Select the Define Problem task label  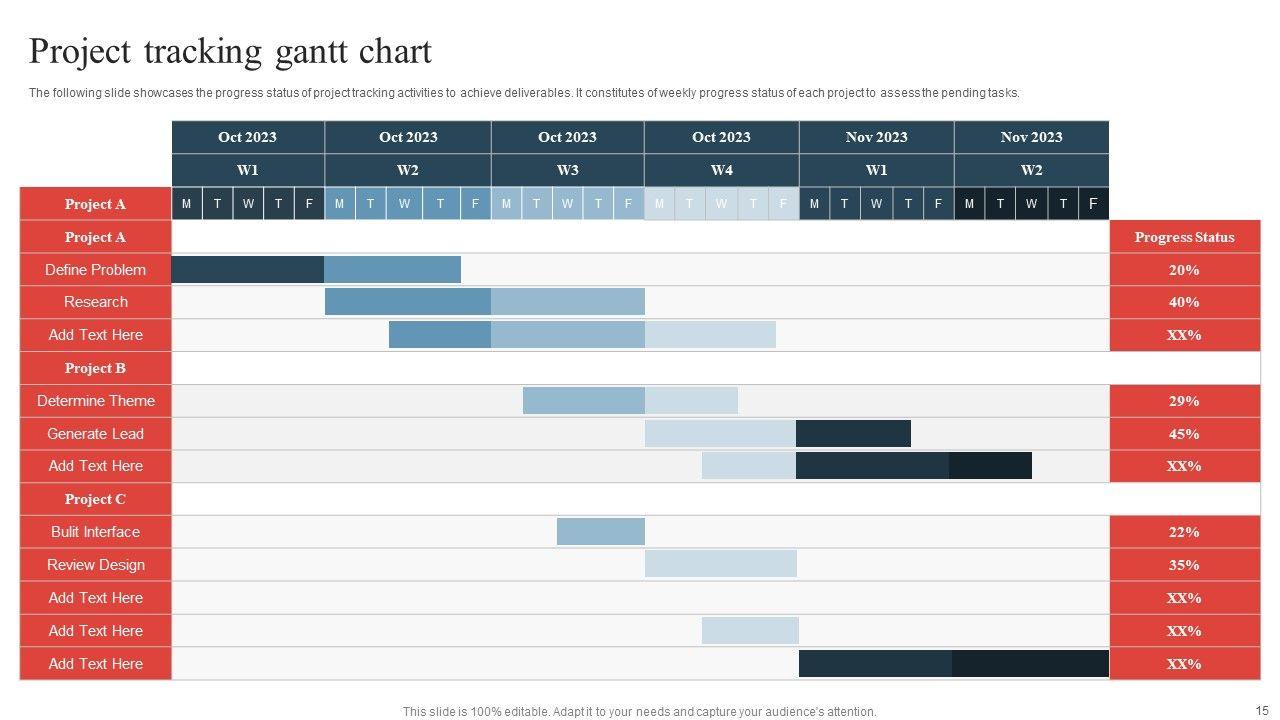pyautogui.click(x=95, y=270)
